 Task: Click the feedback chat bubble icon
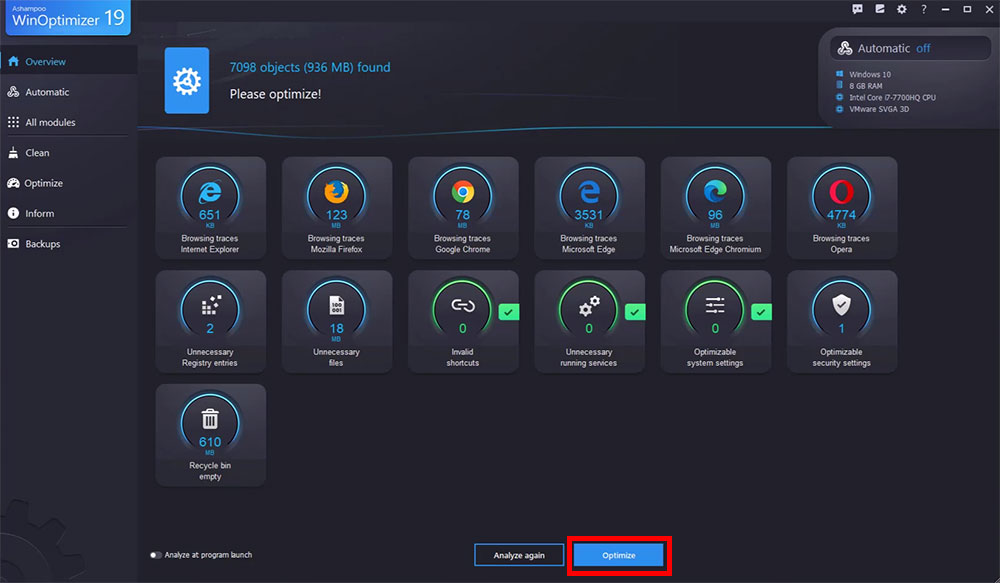(x=857, y=9)
